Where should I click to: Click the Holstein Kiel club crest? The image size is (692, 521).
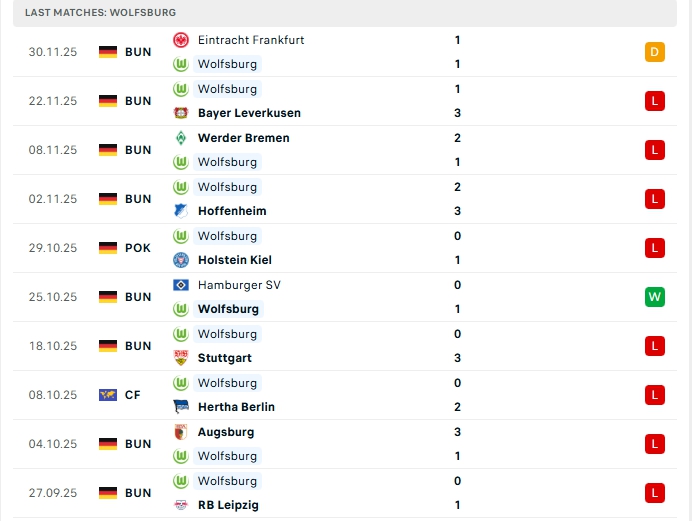pyautogui.click(x=181, y=260)
